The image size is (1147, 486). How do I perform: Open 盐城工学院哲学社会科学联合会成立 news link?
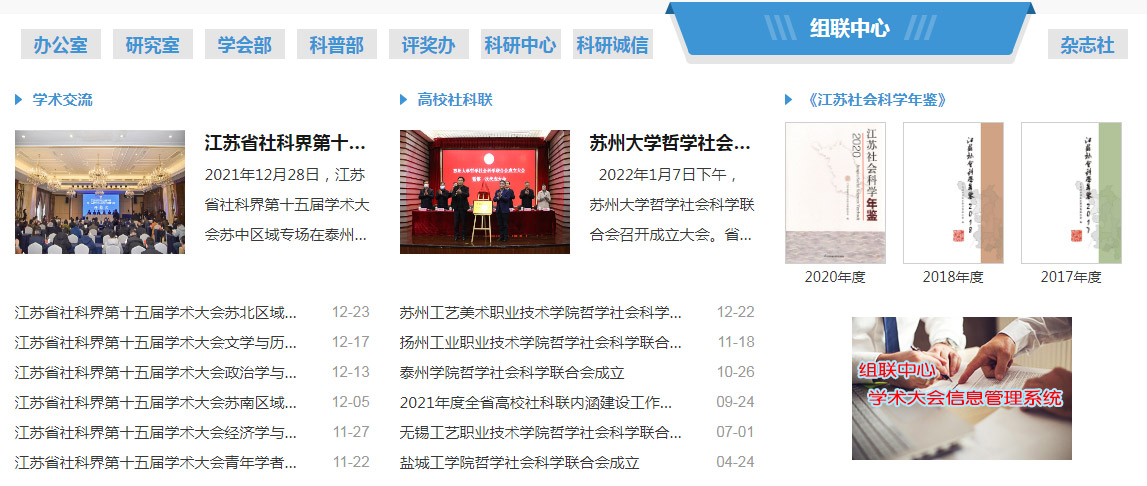click(x=518, y=463)
